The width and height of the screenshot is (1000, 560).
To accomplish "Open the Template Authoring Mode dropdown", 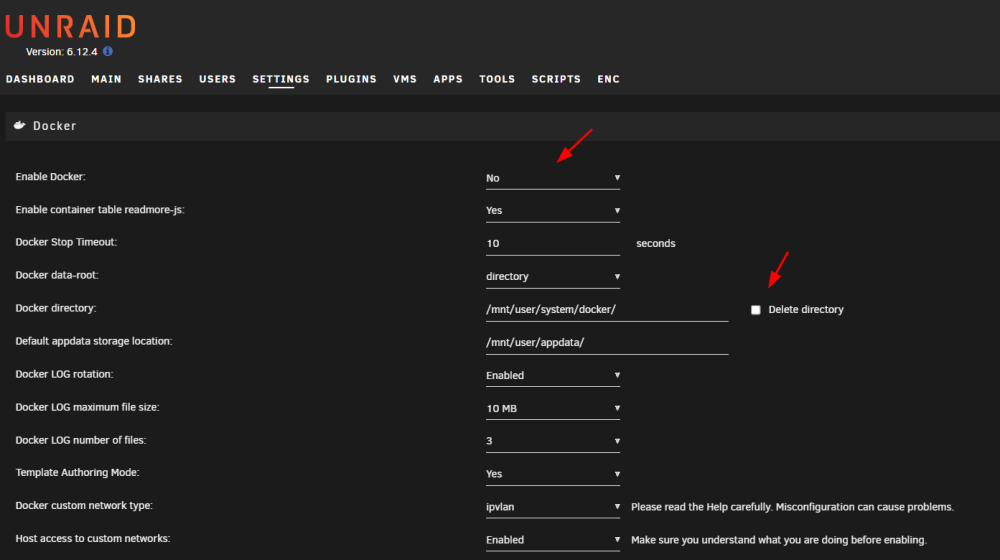I will click(x=553, y=475).
